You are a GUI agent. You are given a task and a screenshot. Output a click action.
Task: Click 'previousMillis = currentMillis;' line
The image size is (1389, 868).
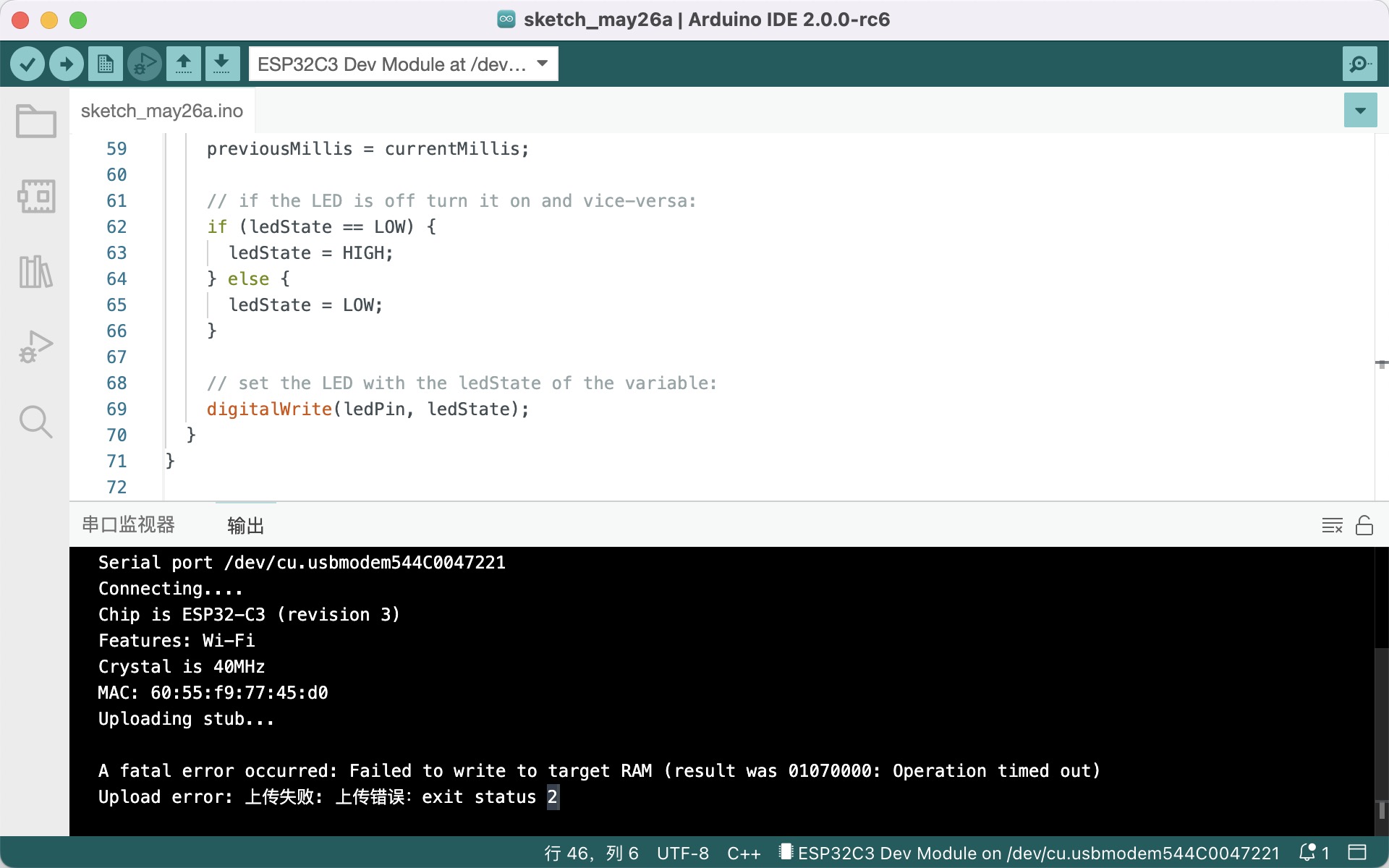pos(368,149)
